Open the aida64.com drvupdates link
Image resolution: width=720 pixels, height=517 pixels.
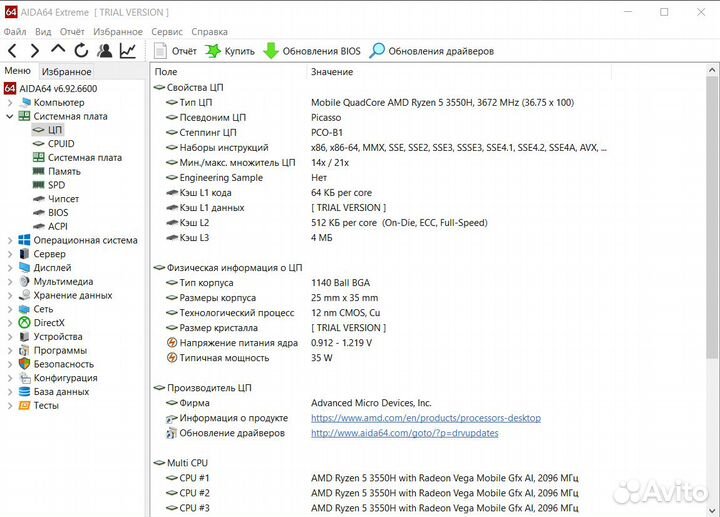point(405,433)
